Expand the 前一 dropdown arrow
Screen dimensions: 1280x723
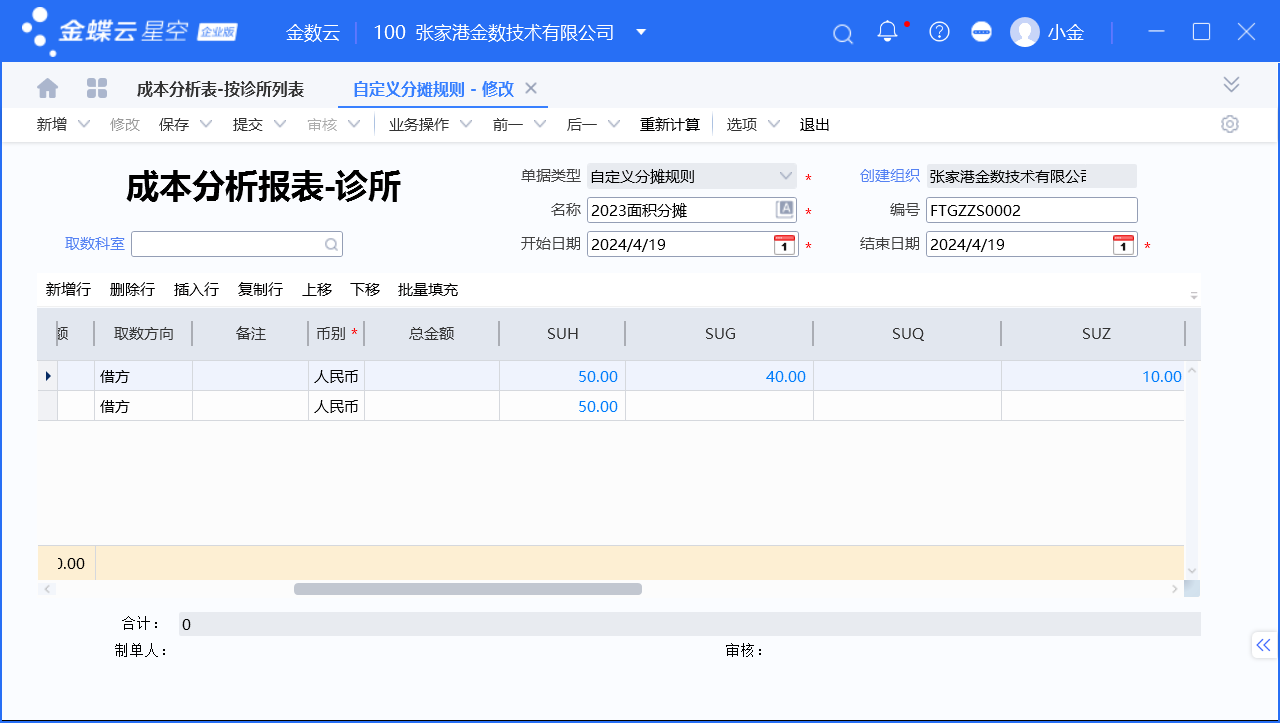pos(540,124)
